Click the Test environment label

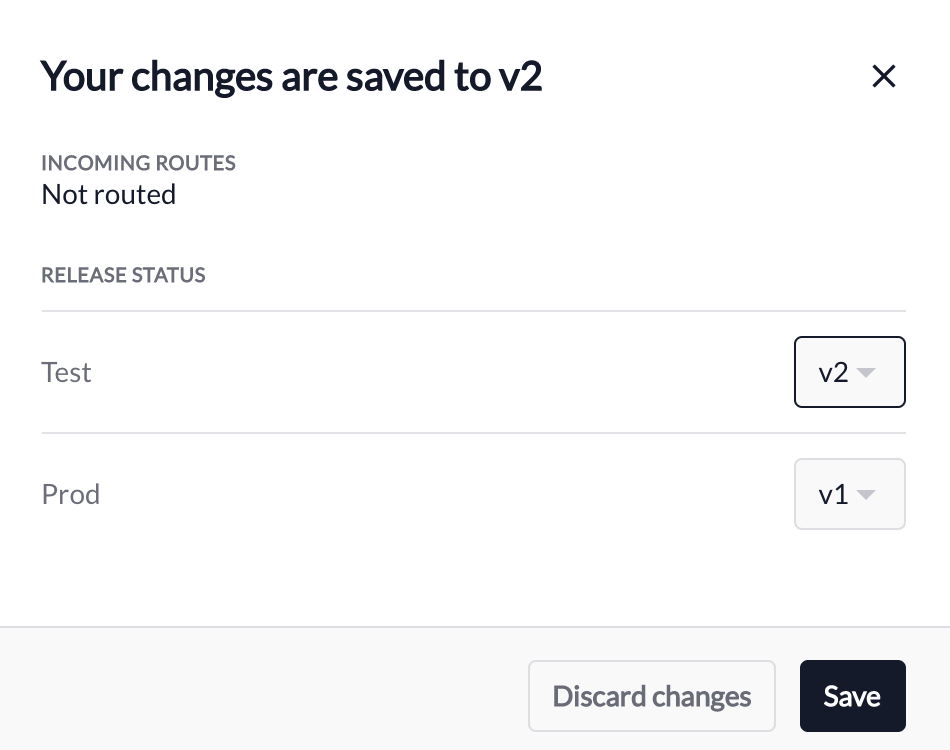[66, 372]
